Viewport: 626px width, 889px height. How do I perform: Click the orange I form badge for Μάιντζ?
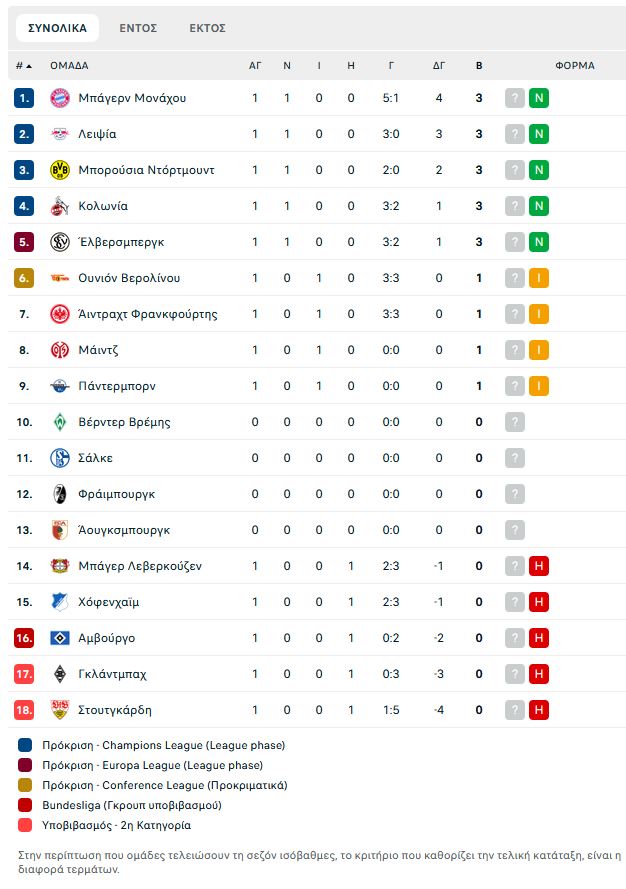point(539,350)
